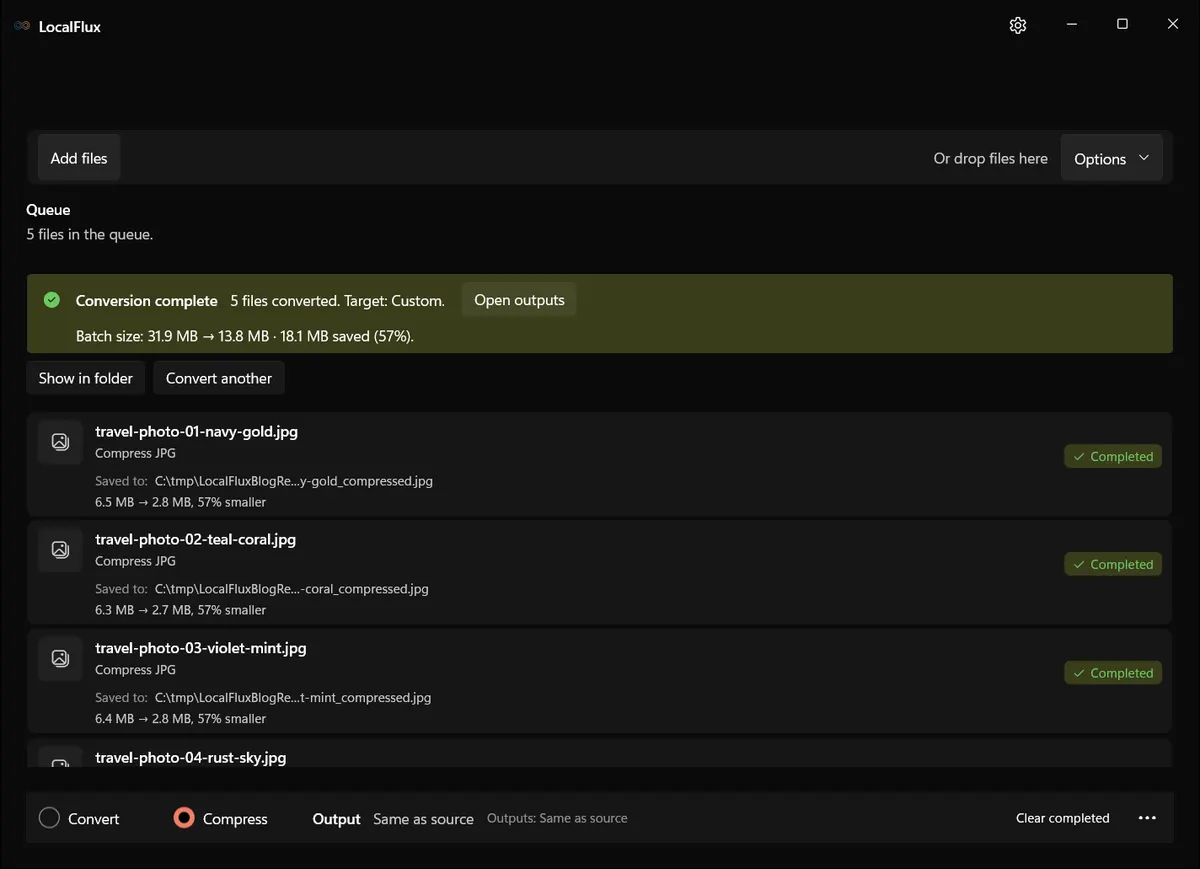The image size is (1200, 869).
Task: Click the Open outputs button
Action: tap(519, 300)
